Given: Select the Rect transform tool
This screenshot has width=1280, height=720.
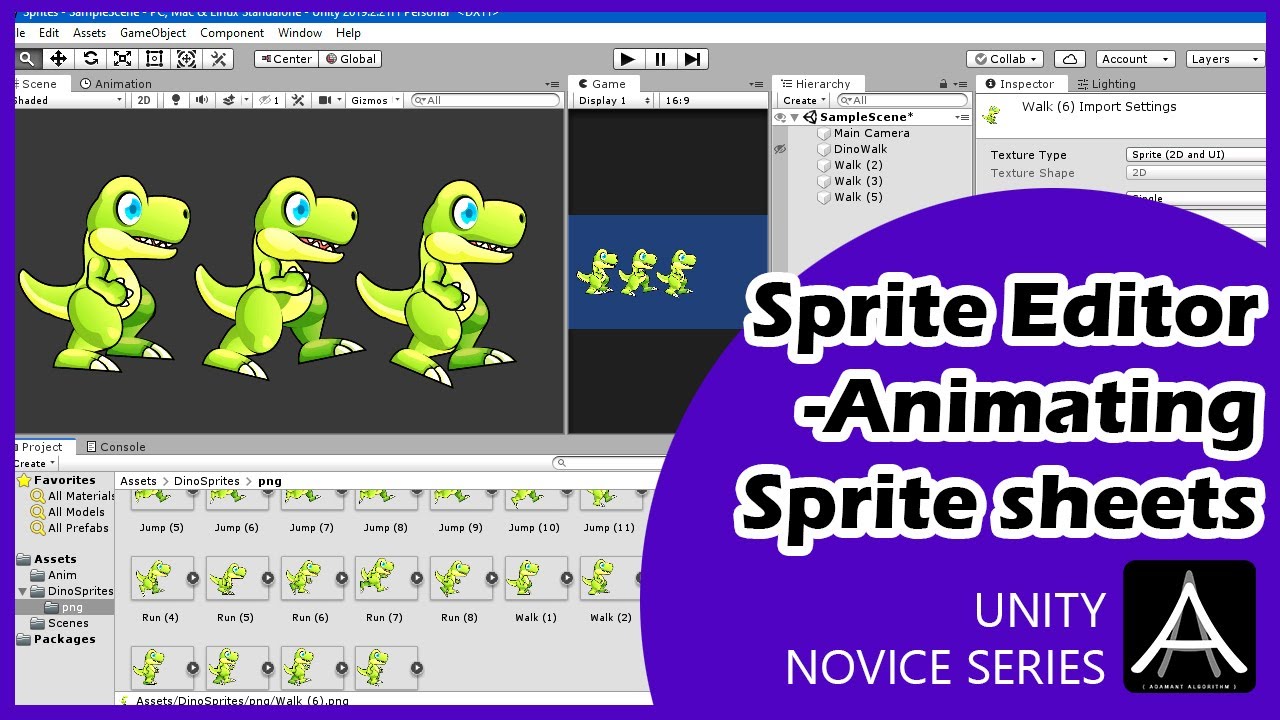Looking at the screenshot, I should point(154,59).
